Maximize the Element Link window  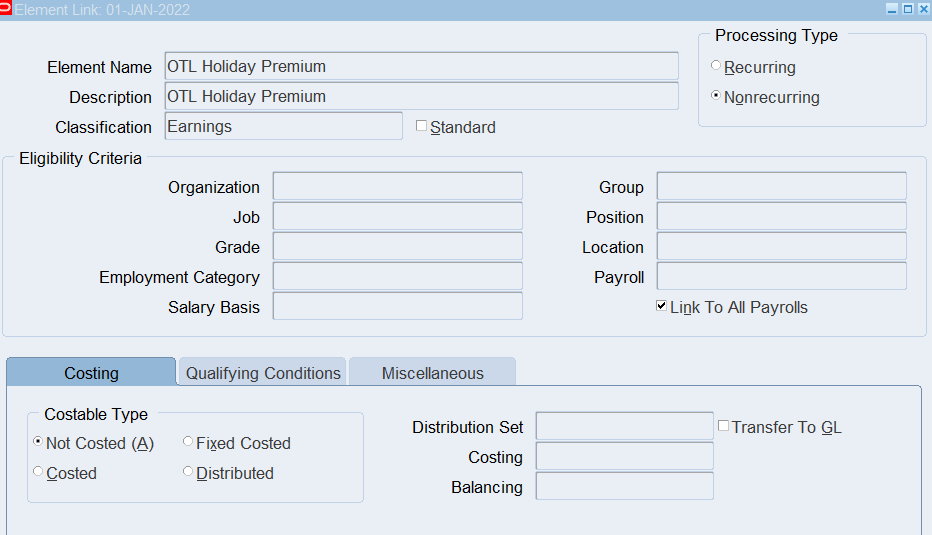click(907, 9)
